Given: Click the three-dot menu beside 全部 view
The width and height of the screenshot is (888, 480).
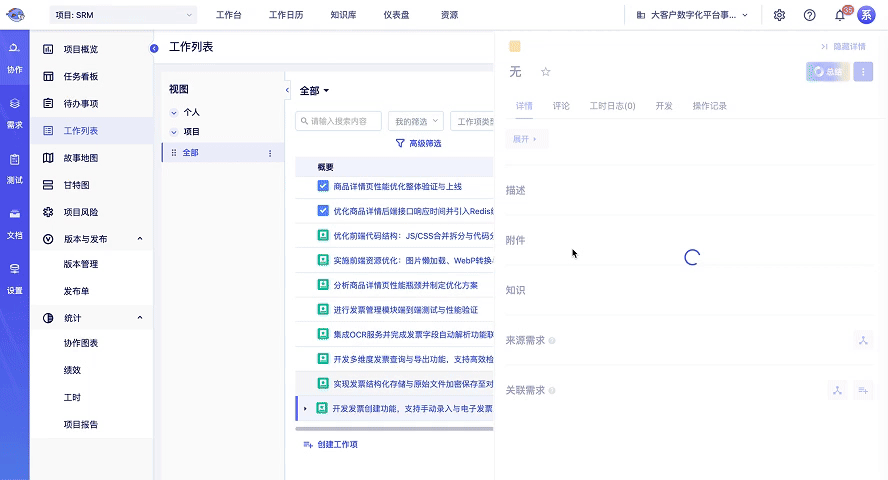Looking at the screenshot, I should pyautogui.click(x=269, y=153).
